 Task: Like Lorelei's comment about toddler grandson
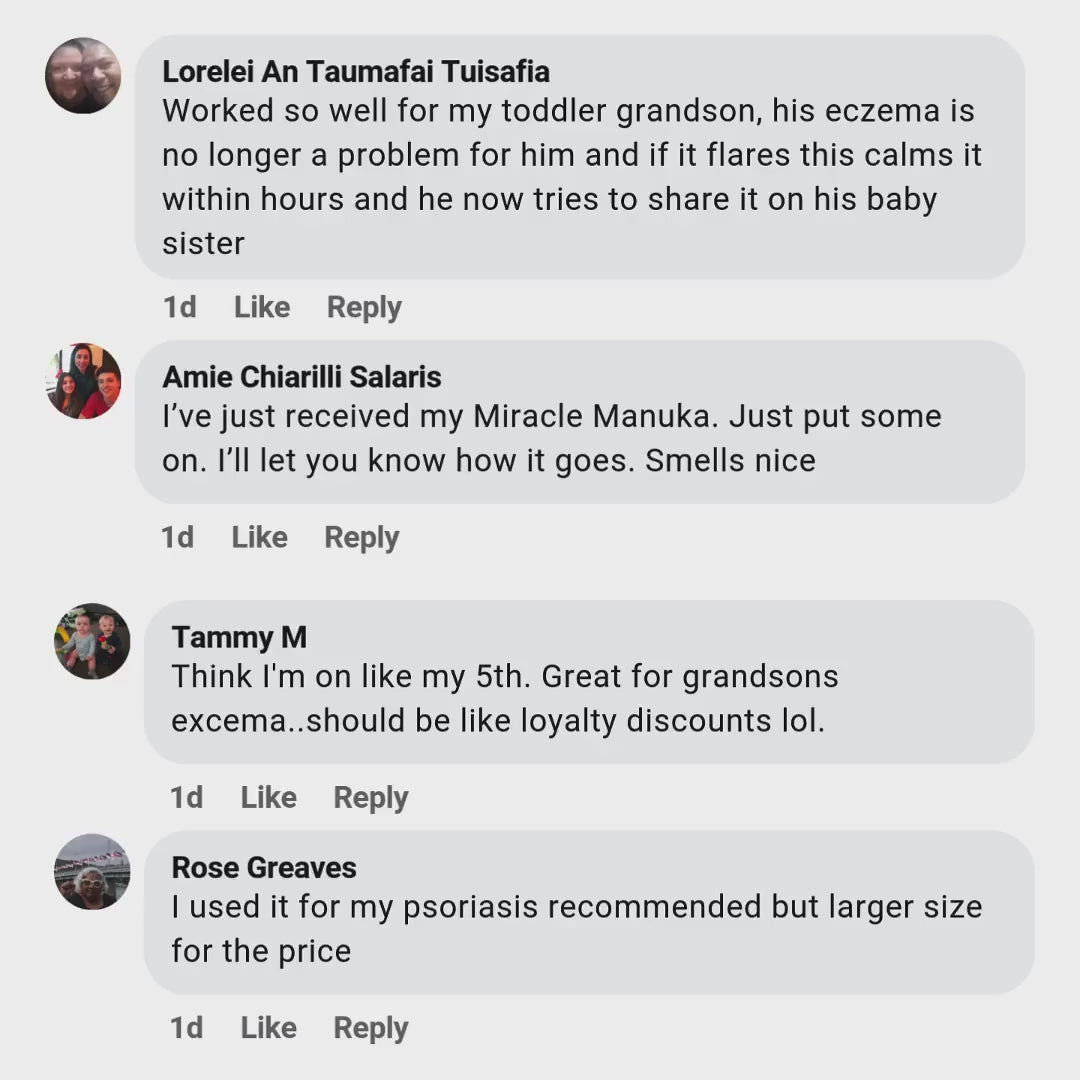coord(262,307)
